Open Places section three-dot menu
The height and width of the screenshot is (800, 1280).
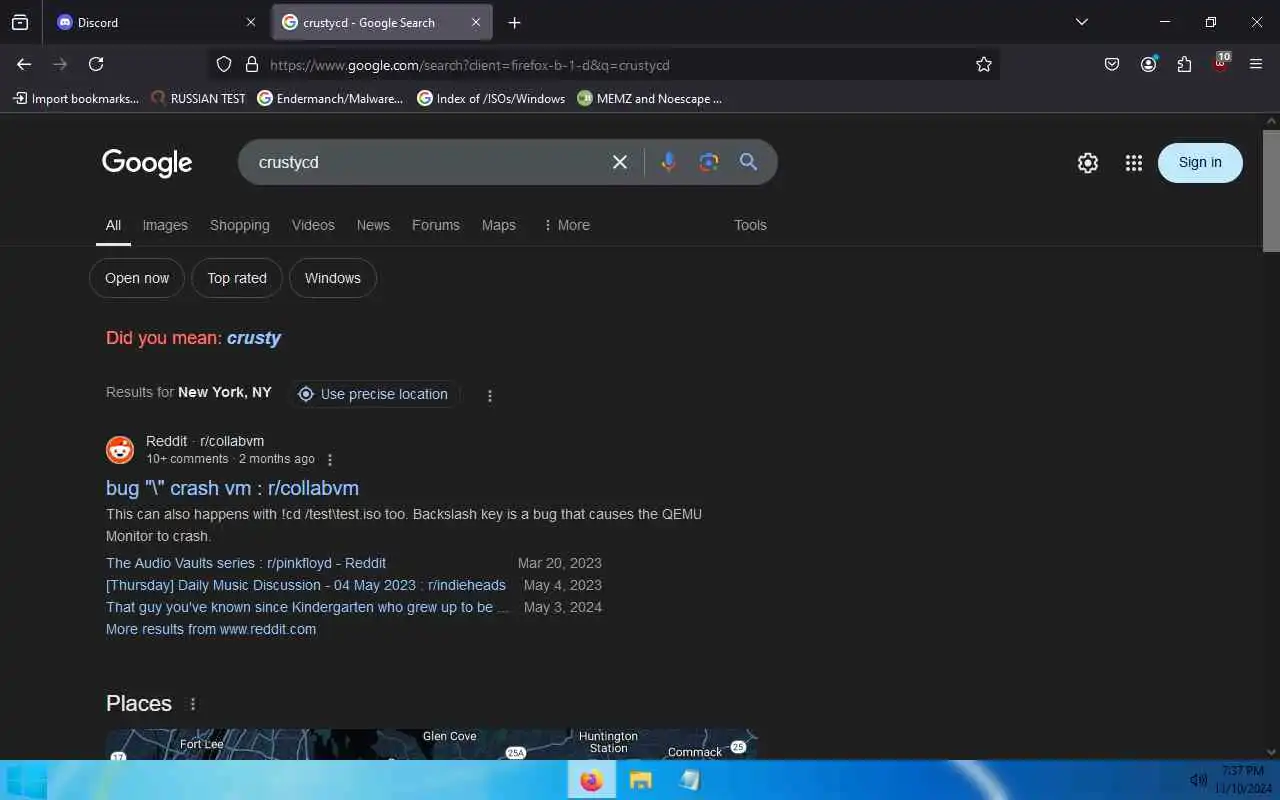point(193,704)
